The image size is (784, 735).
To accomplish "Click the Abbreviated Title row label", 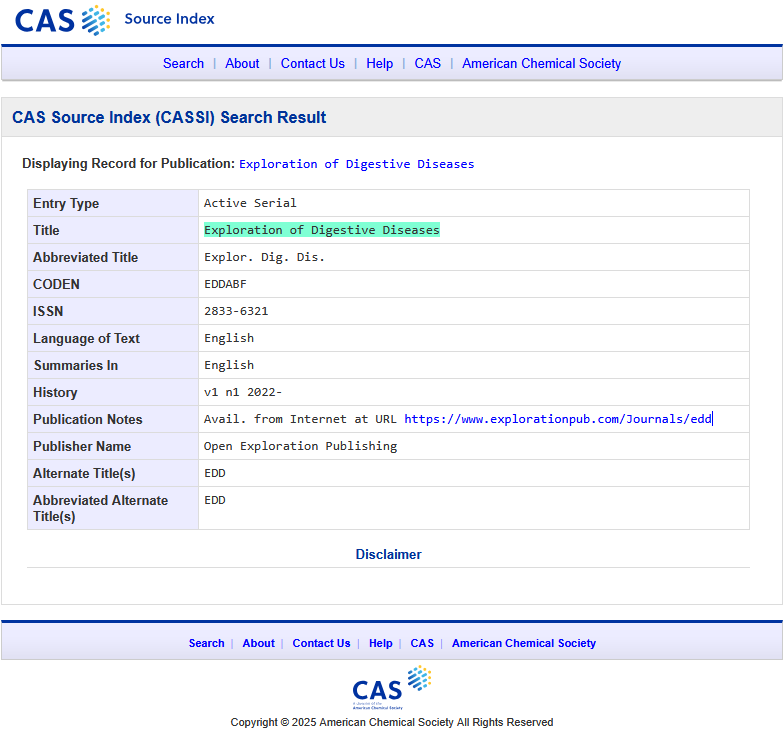I will point(86,258).
